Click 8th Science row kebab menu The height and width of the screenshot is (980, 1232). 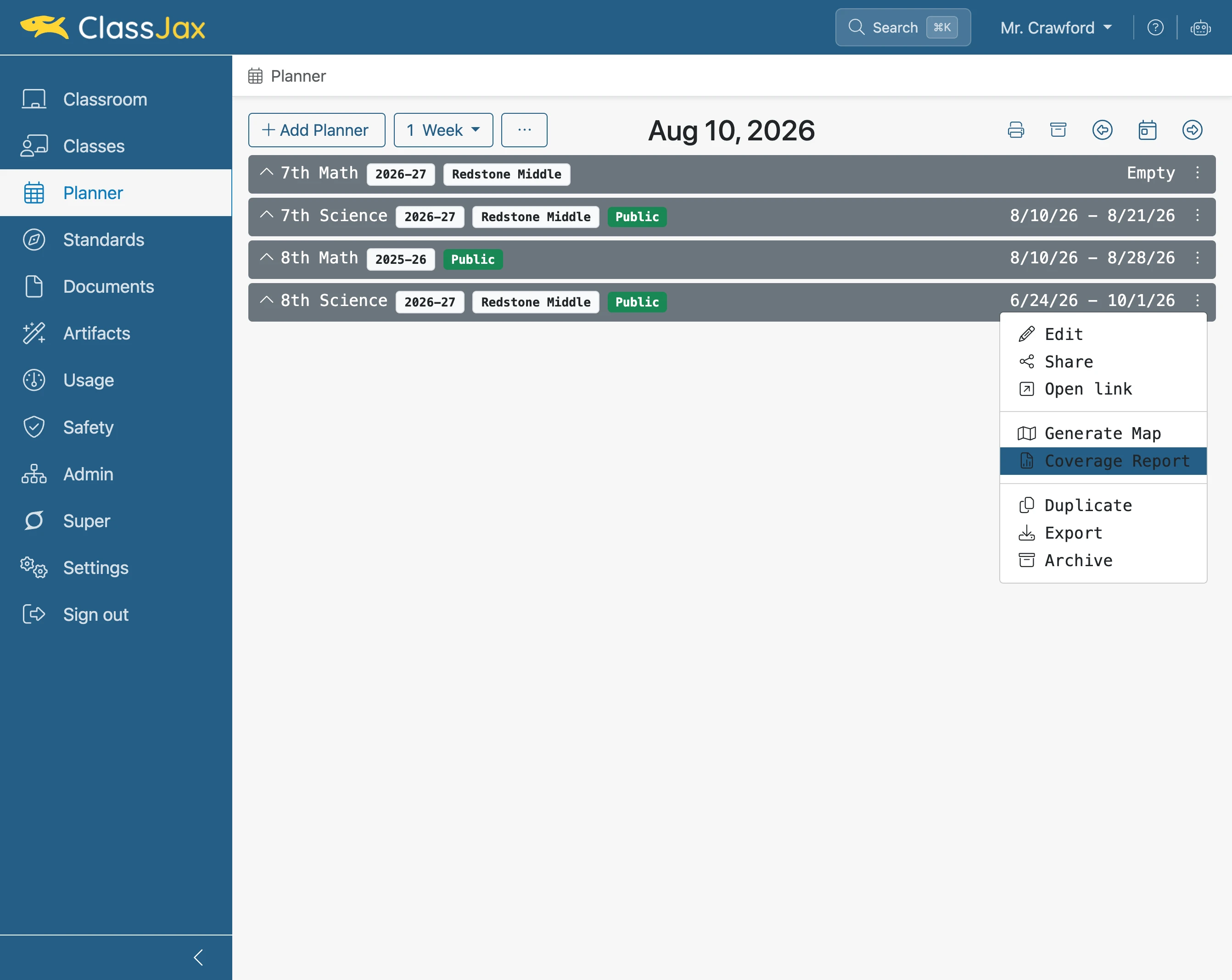tap(1198, 301)
